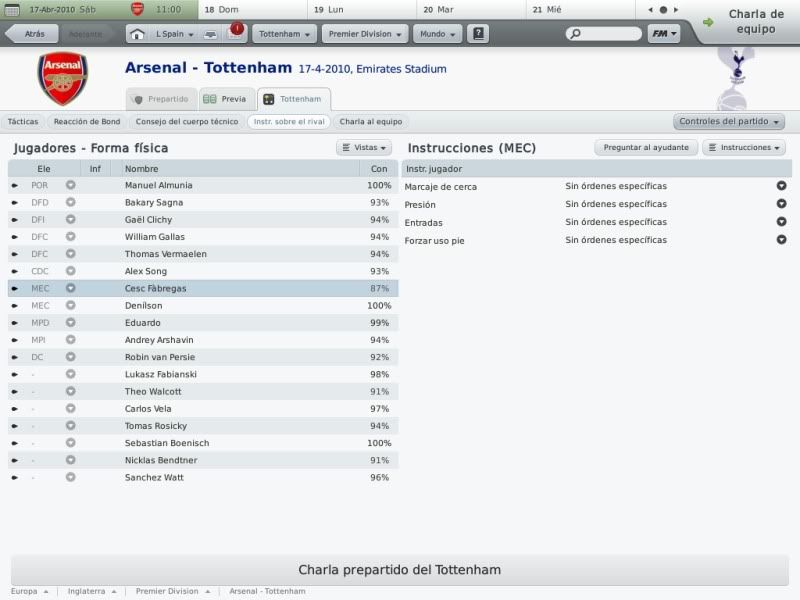Viewport: 800px width, 600px height.
Task: Go back with the Atrás button
Action: click(x=30, y=34)
